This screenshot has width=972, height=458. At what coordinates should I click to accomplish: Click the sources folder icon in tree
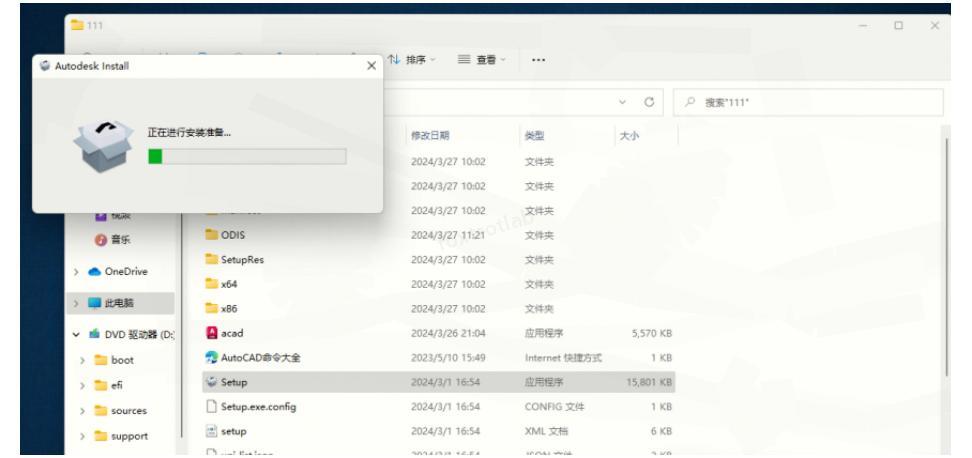coord(100,411)
